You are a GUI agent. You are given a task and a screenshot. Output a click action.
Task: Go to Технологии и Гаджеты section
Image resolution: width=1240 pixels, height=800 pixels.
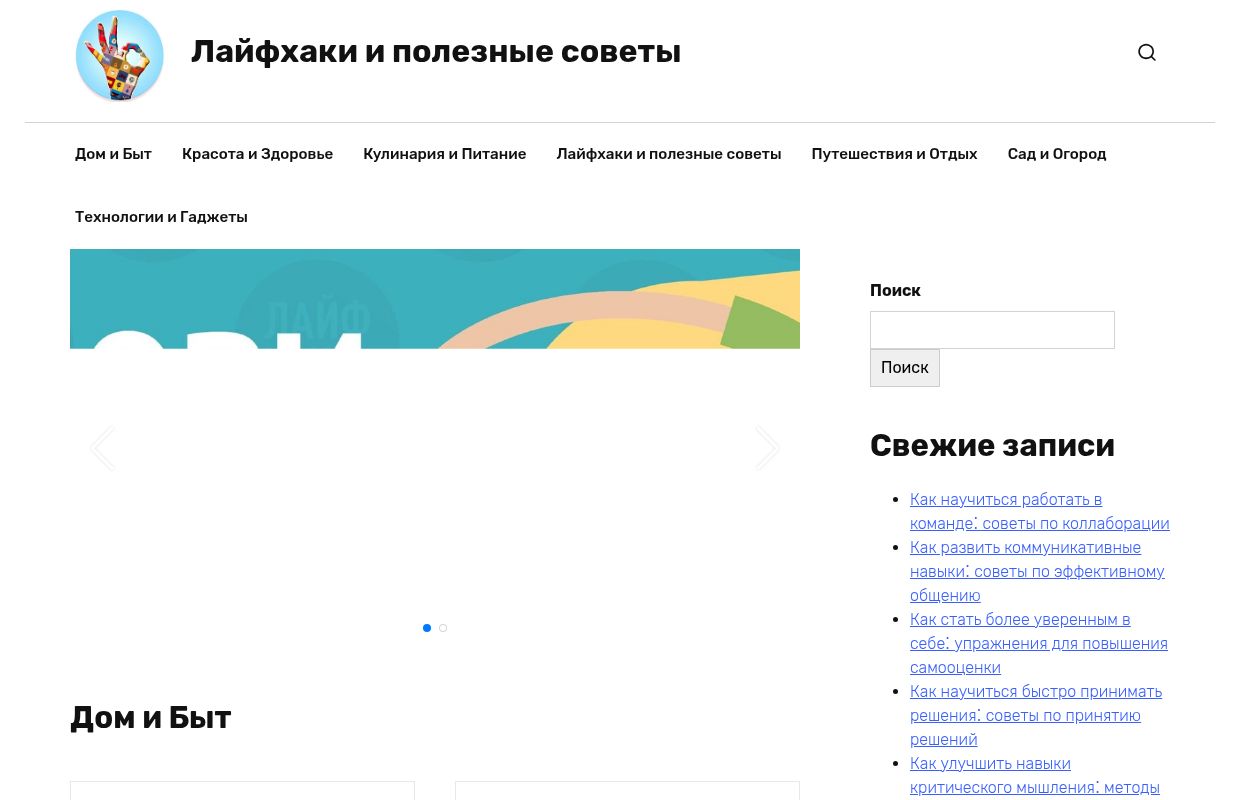(x=161, y=217)
